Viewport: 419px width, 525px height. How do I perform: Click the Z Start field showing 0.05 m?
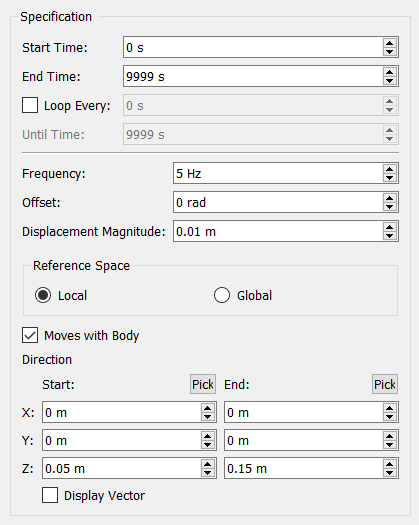pos(122,468)
